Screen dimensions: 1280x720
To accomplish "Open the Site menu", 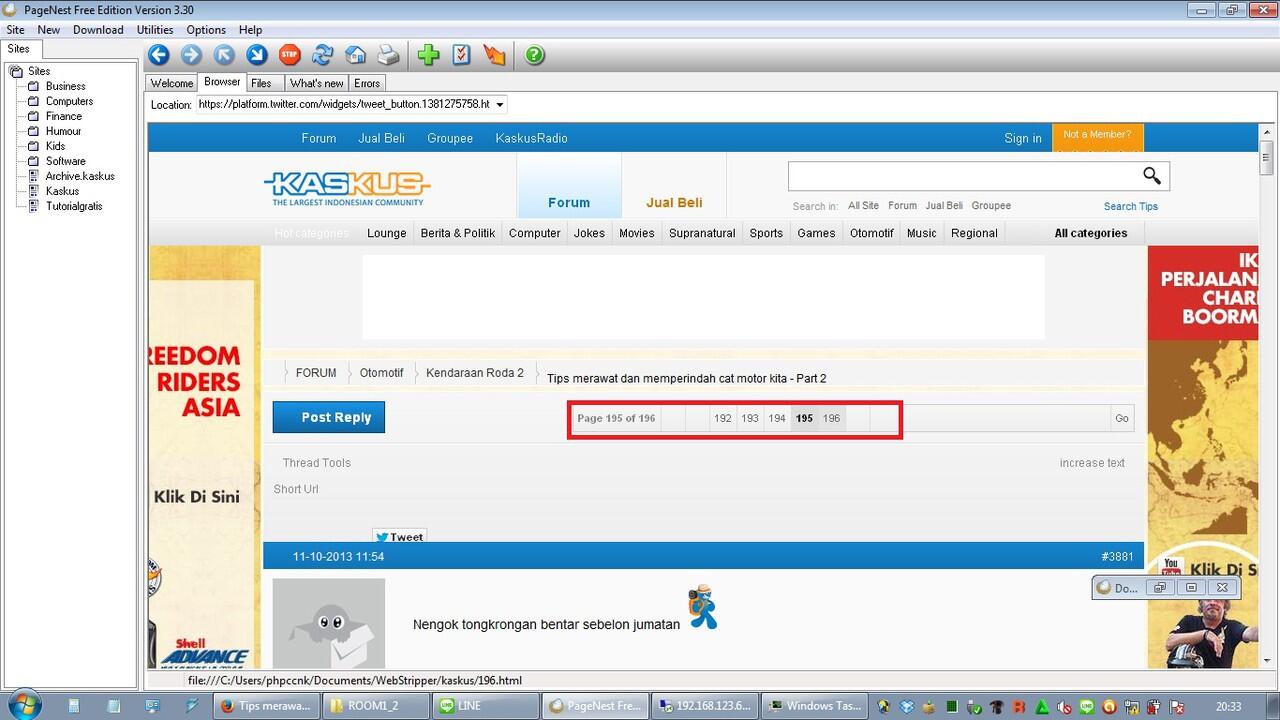I will click(x=15, y=30).
